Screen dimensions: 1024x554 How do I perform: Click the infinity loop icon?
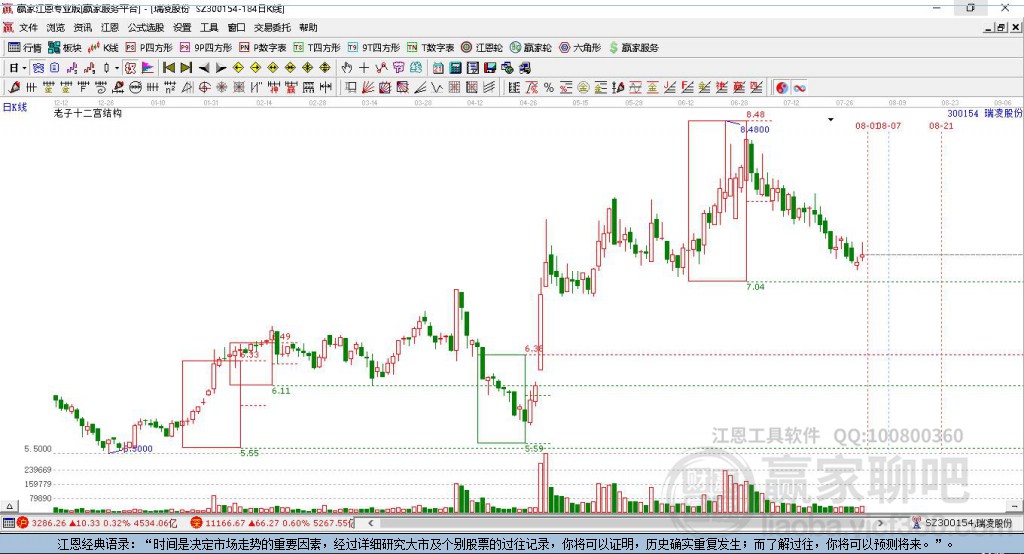(x=799, y=87)
